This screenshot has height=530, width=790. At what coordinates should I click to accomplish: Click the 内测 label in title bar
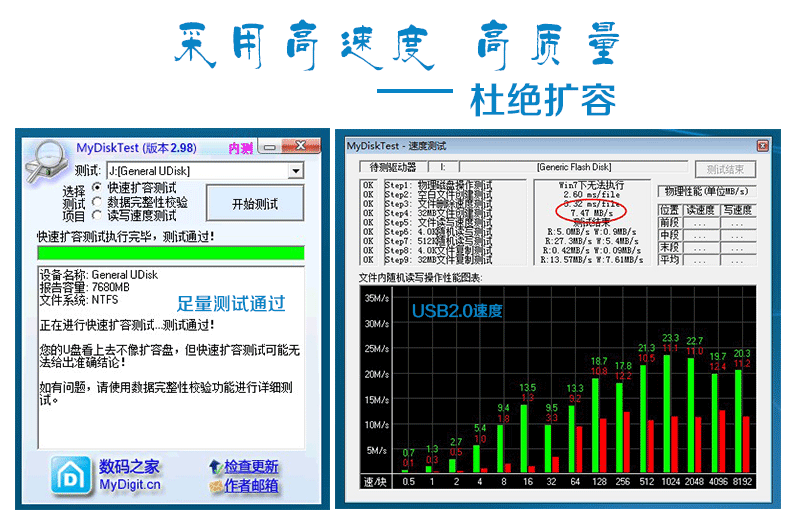click(x=240, y=148)
